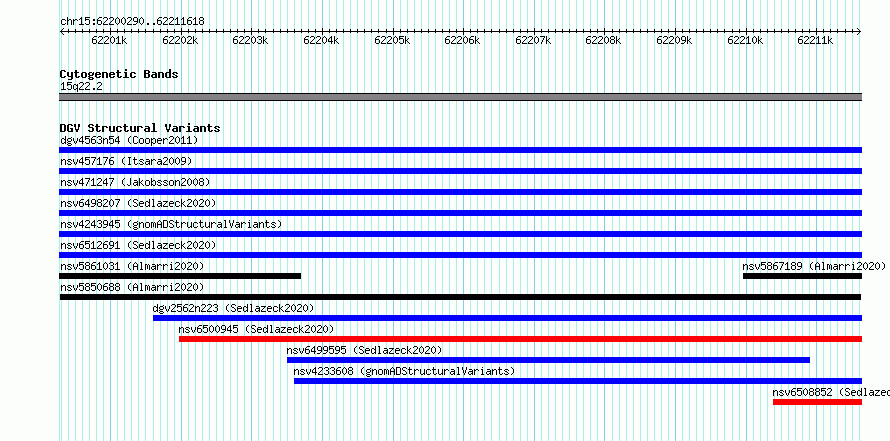Click the blue bar of nsv4233608

pos(578,381)
